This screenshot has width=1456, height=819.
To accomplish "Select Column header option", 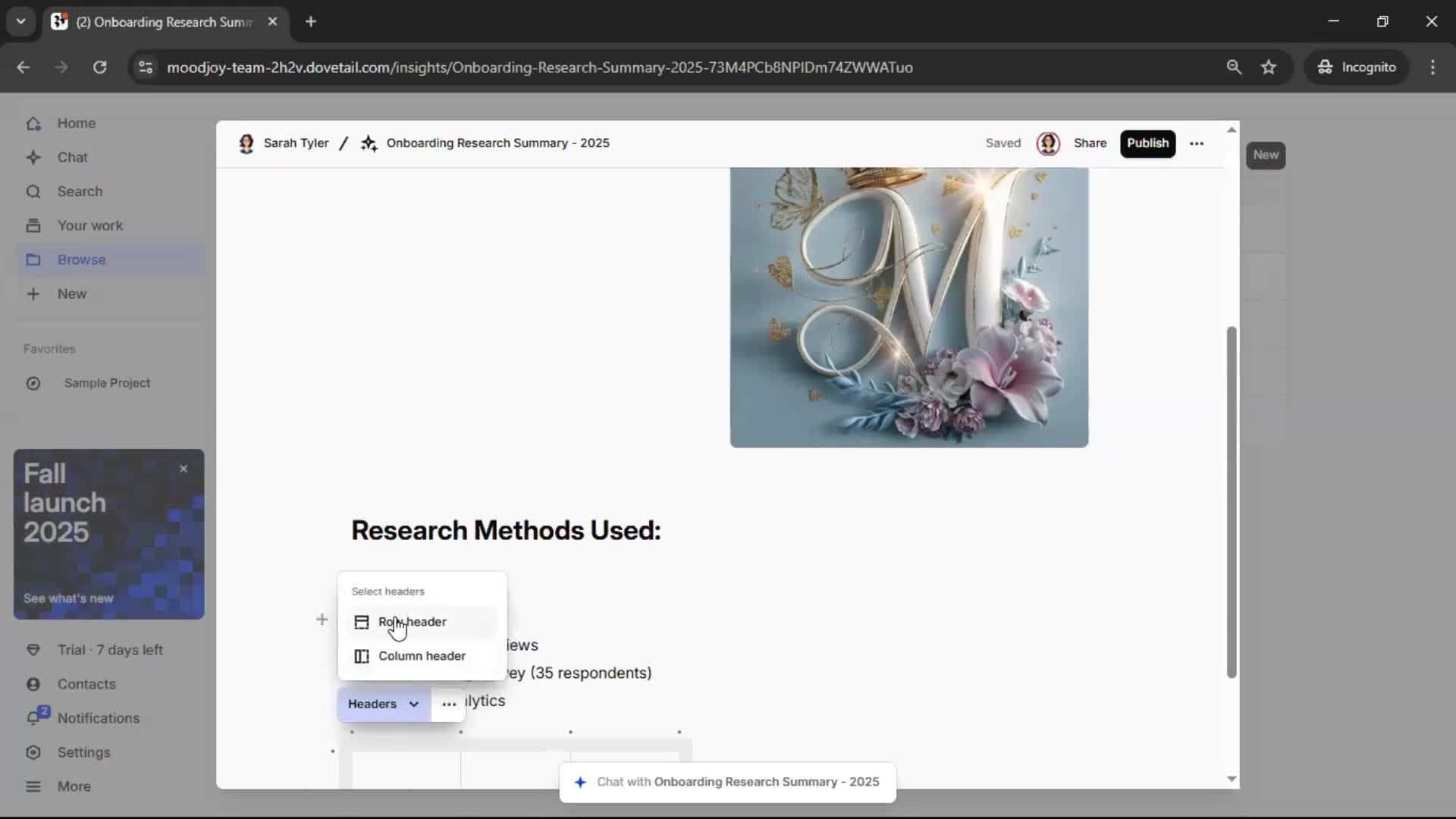I will (x=422, y=656).
